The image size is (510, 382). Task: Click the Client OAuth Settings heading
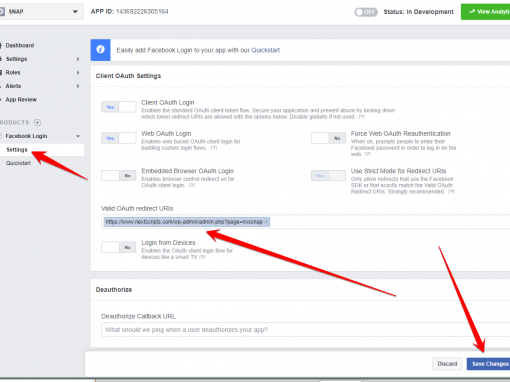click(x=128, y=76)
